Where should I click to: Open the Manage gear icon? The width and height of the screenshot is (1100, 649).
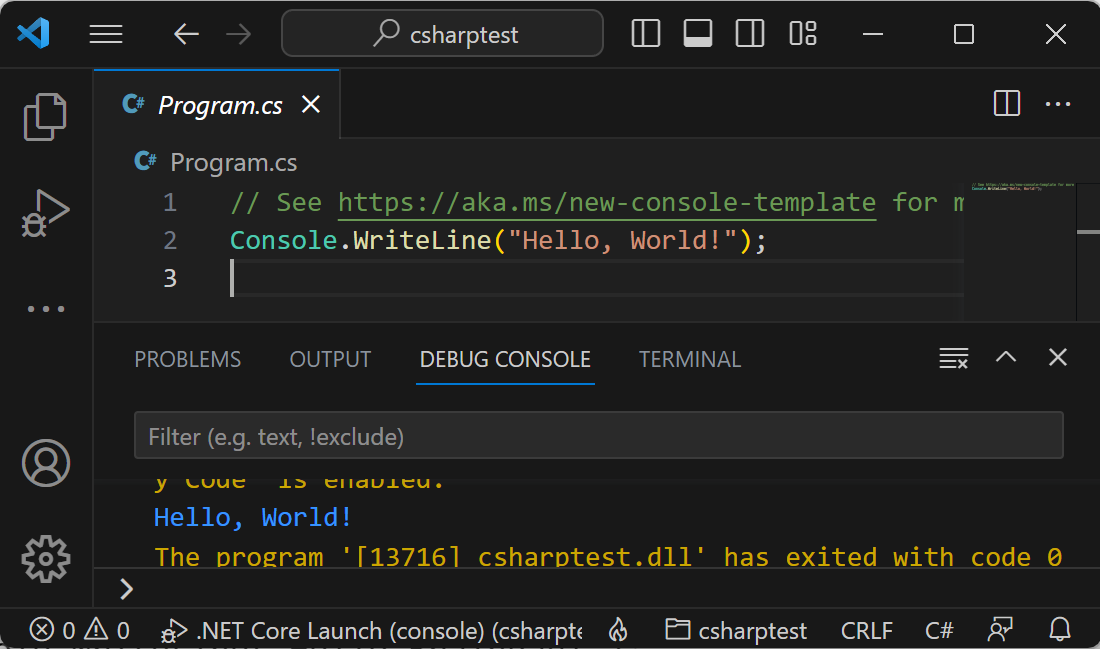click(x=45, y=559)
